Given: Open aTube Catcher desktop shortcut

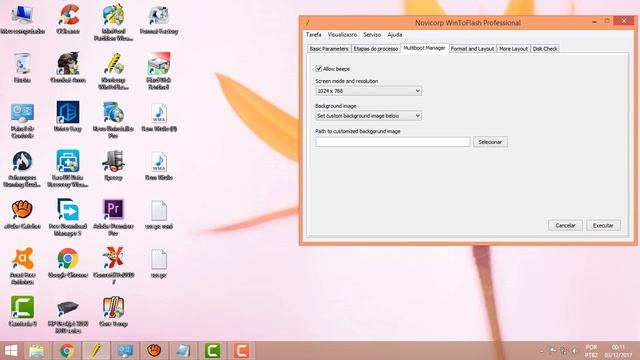Looking at the screenshot, I should pos(22,214).
